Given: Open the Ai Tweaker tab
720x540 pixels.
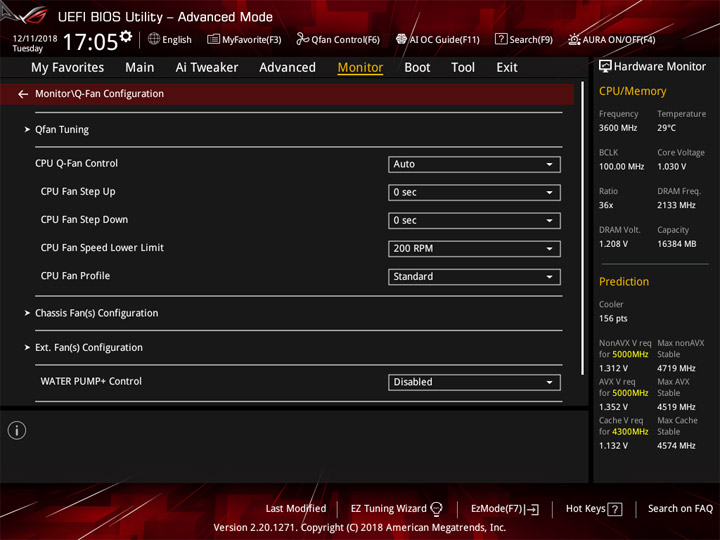Looking at the screenshot, I should pos(207,68).
